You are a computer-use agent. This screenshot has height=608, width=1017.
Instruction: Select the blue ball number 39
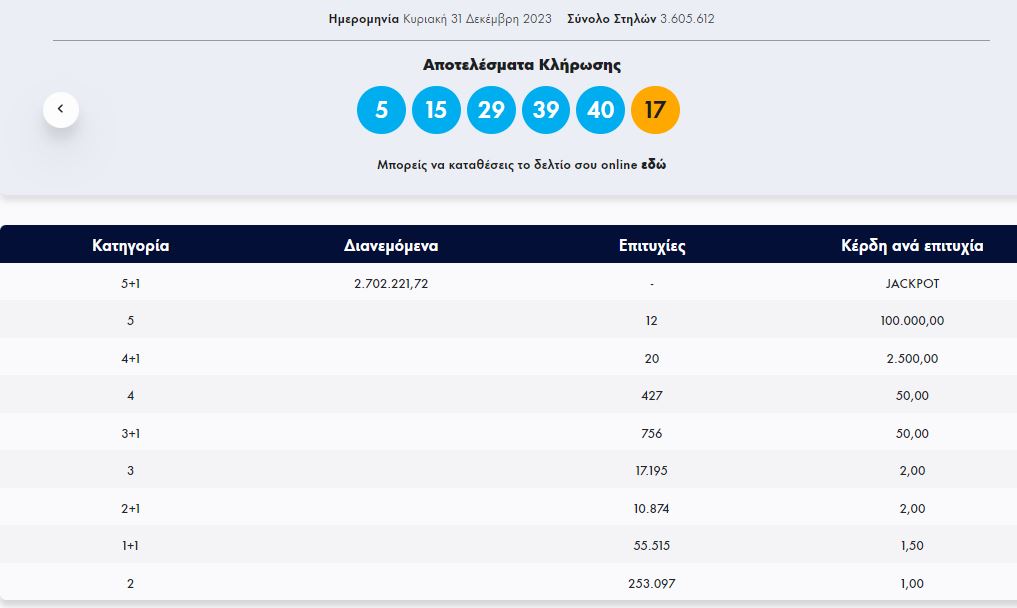tap(546, 110)
